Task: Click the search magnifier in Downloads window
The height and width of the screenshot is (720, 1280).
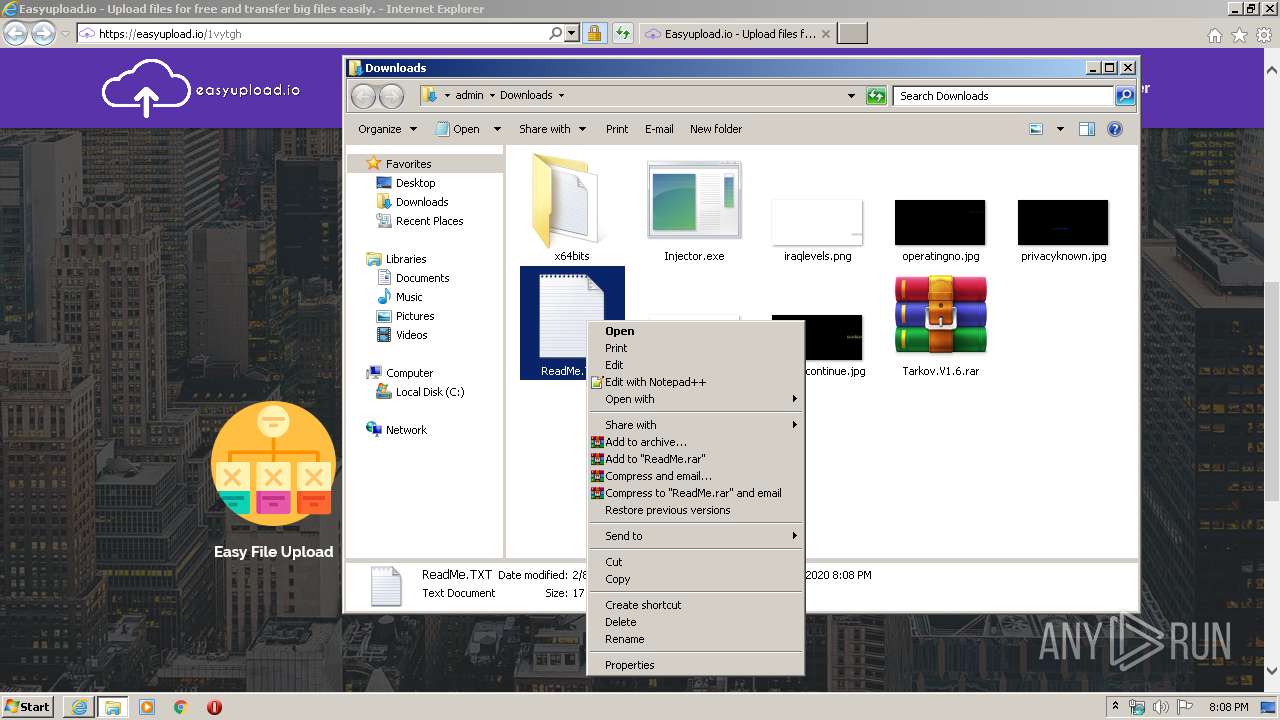Action: [x=1125, y=96]
